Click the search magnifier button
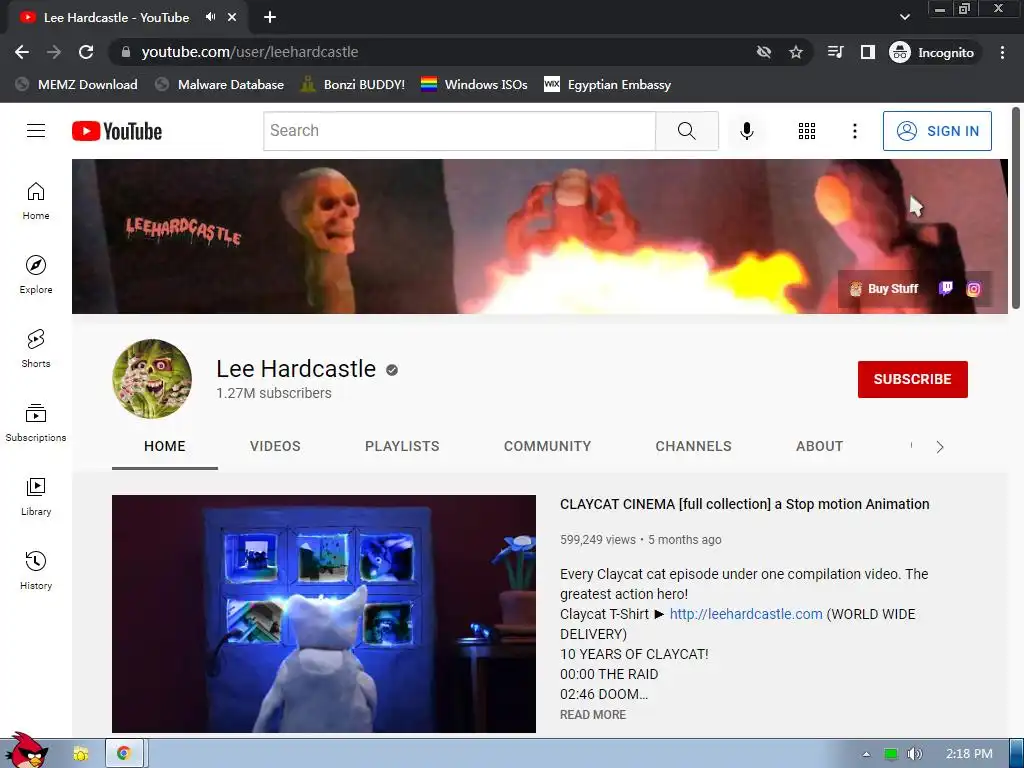Screen dimensions: 1024x768 (686, 131)
